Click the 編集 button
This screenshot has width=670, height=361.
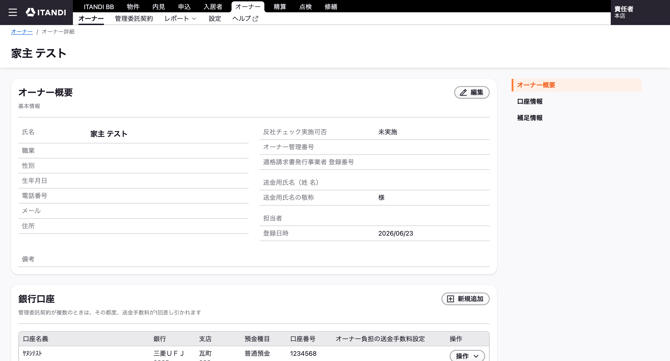472,92
